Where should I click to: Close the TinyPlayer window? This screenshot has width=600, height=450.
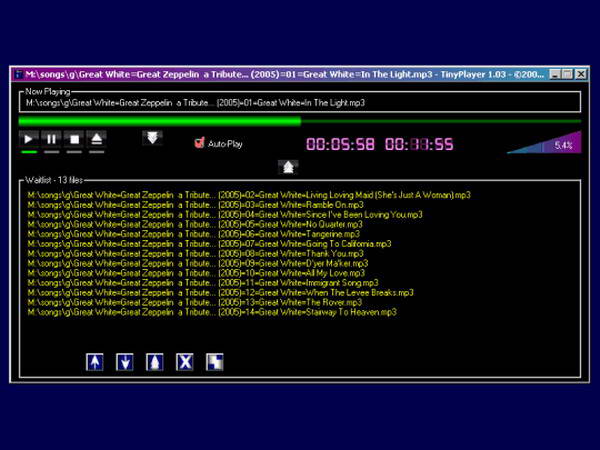581,74
